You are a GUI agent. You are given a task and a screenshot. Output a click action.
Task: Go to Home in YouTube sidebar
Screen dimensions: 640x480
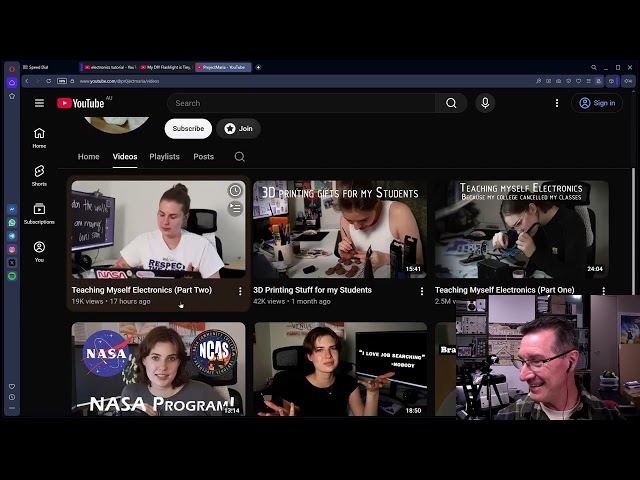point(39,138)
